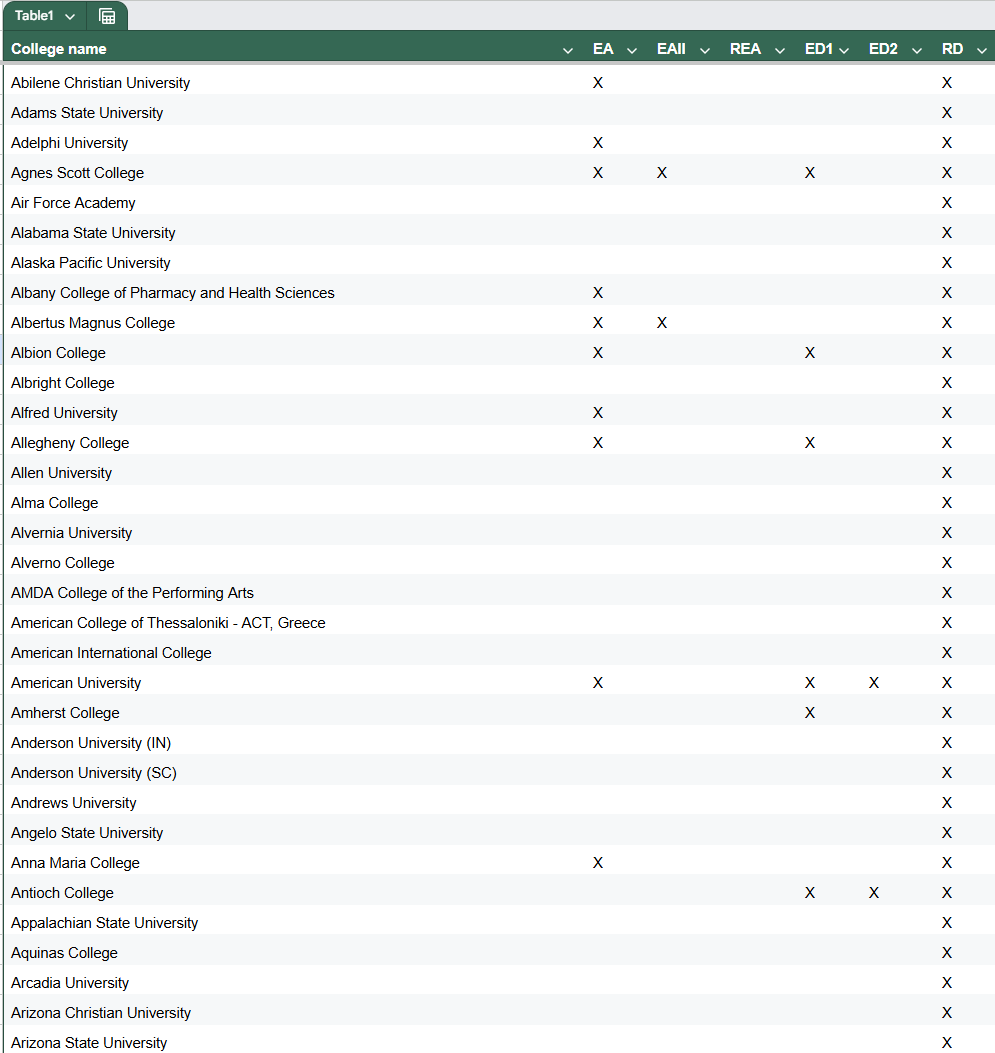Click the table view icon beside Table1
The width and height of the screenshot is (995, 1053).
coord(107,16)
